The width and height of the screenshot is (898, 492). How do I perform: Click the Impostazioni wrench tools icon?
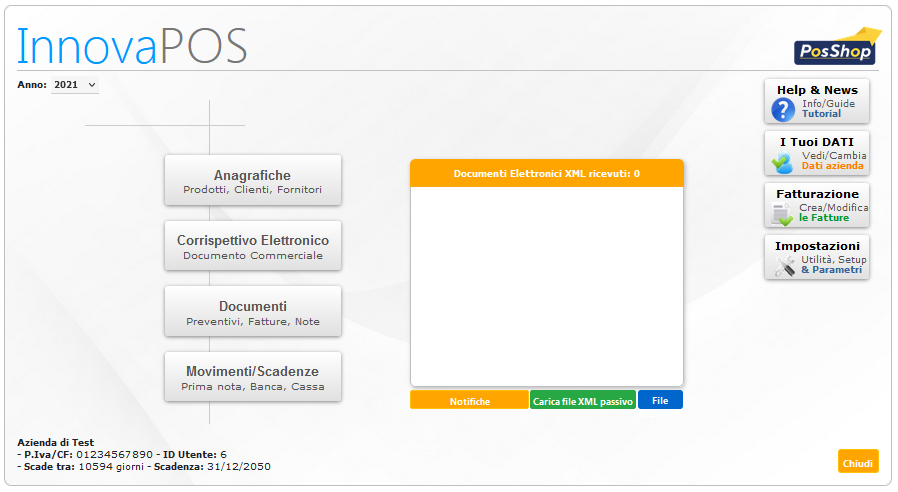[785, 266]
